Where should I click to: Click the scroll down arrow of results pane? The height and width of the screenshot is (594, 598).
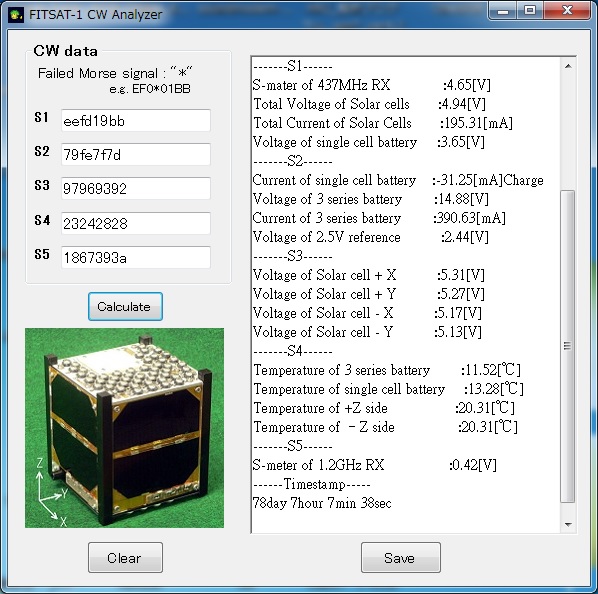pos(568,525)
